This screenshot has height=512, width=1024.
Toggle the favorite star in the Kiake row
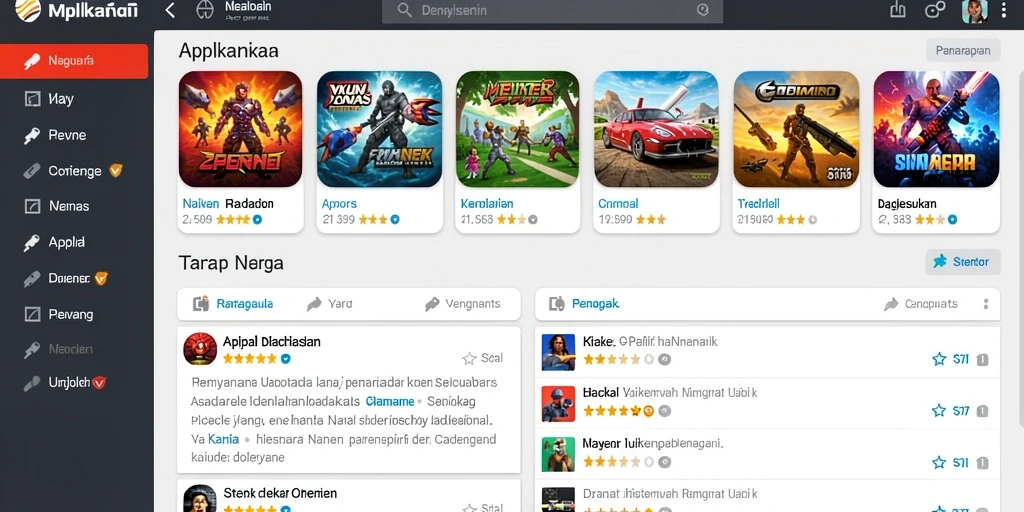[x=939, y=359]
